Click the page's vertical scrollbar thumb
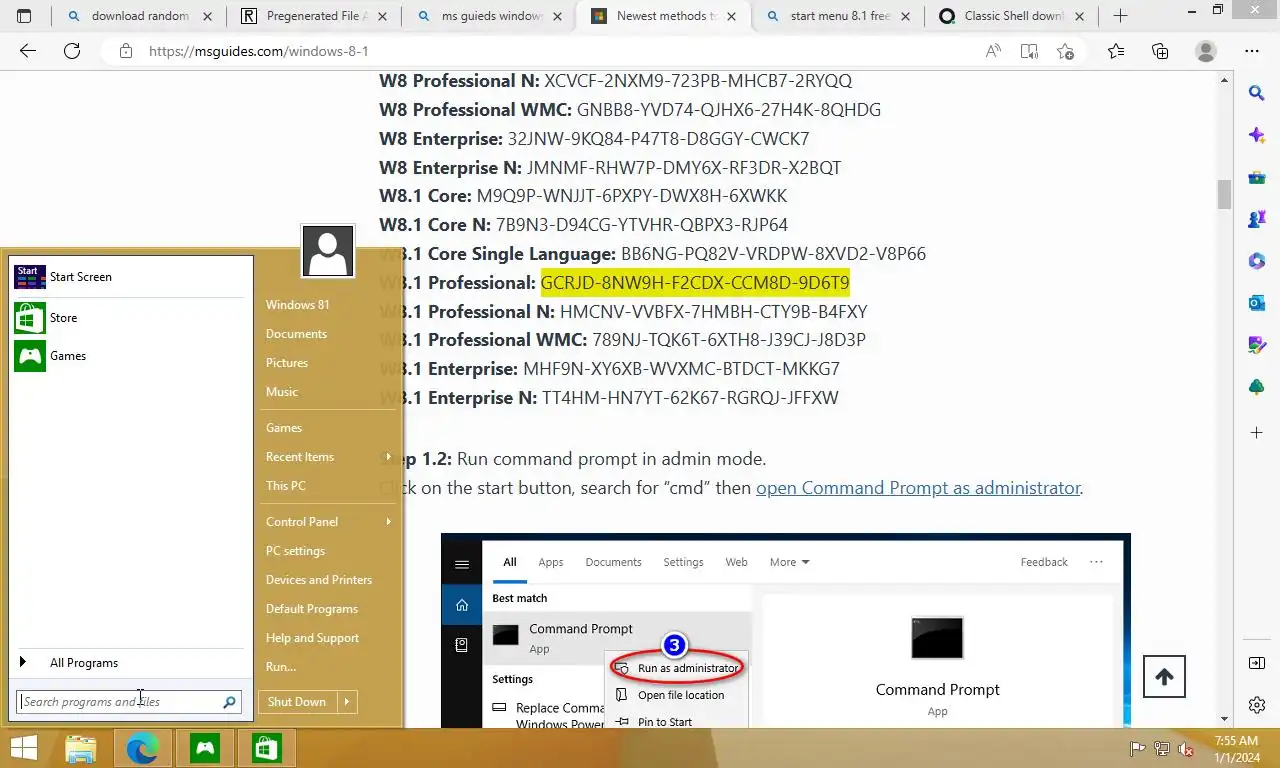This screenshot has width=1280, height=768. click(1224, 194)
